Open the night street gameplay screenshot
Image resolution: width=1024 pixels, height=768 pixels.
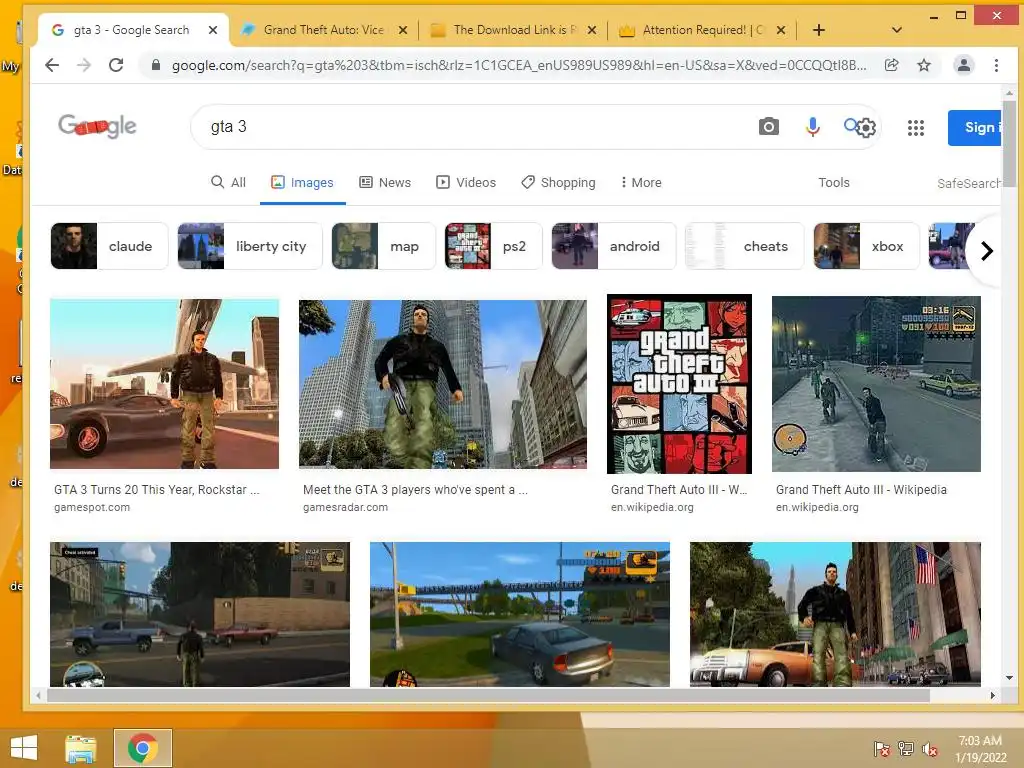click(876, 384)
